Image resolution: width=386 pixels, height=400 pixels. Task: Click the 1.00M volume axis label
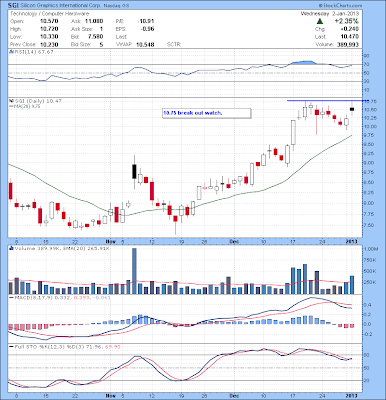click(371, 249)
